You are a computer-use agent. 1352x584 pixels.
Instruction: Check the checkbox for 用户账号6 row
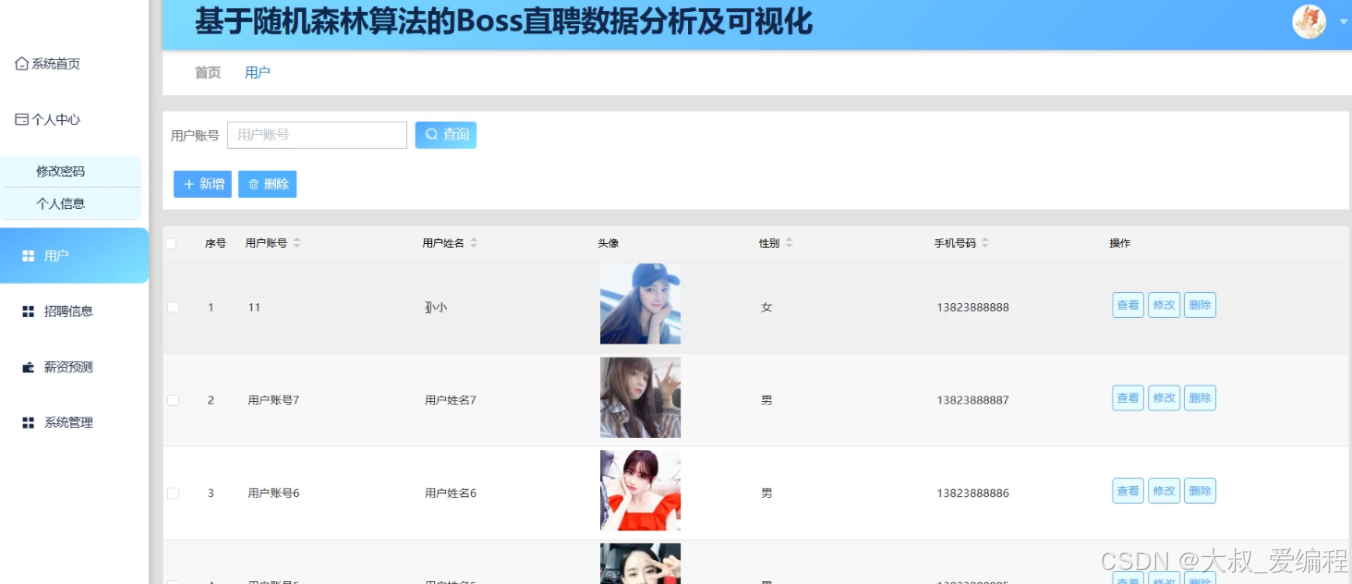[173, 493]
